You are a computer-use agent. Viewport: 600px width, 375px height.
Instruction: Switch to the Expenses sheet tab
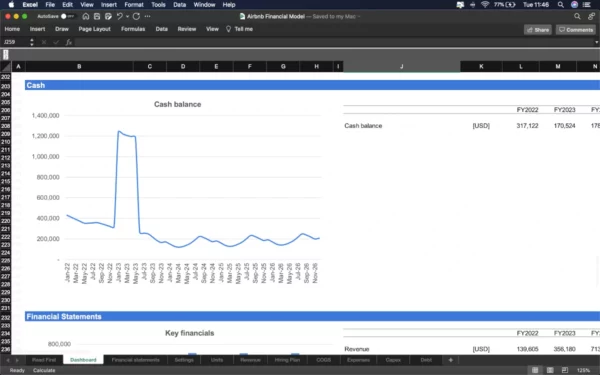click(x=358, y=360)
